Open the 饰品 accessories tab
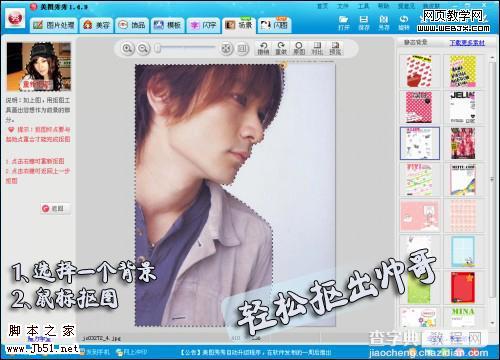 [132, 25]
